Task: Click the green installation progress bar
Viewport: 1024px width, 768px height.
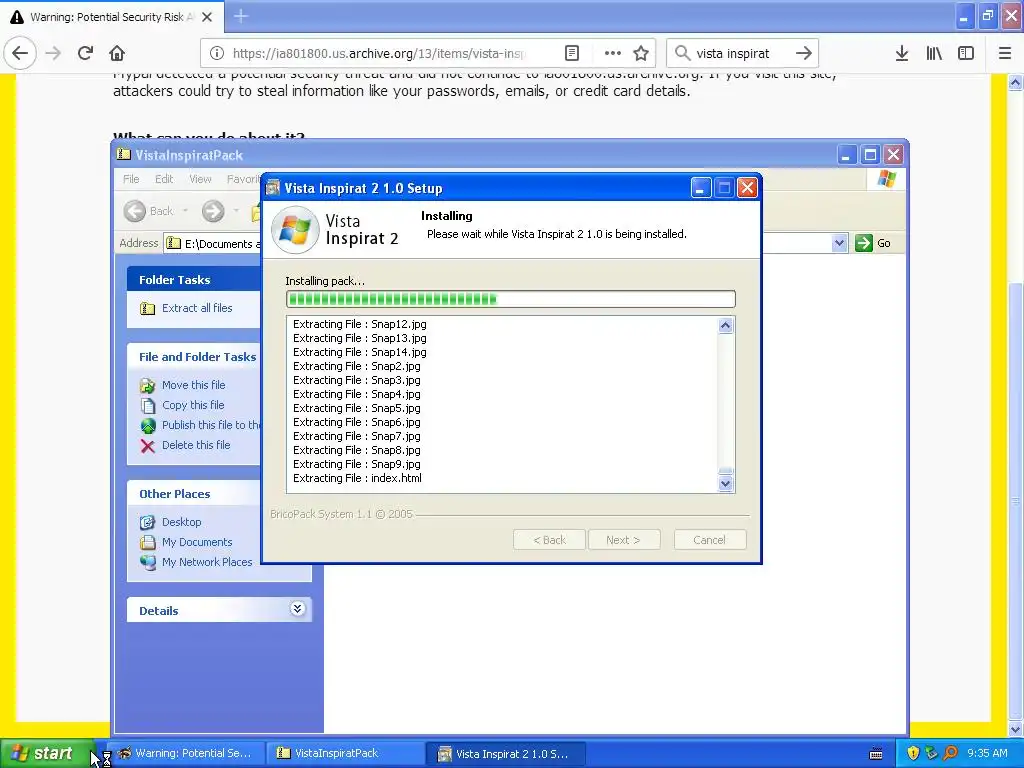Action: (x=511, y=299)
